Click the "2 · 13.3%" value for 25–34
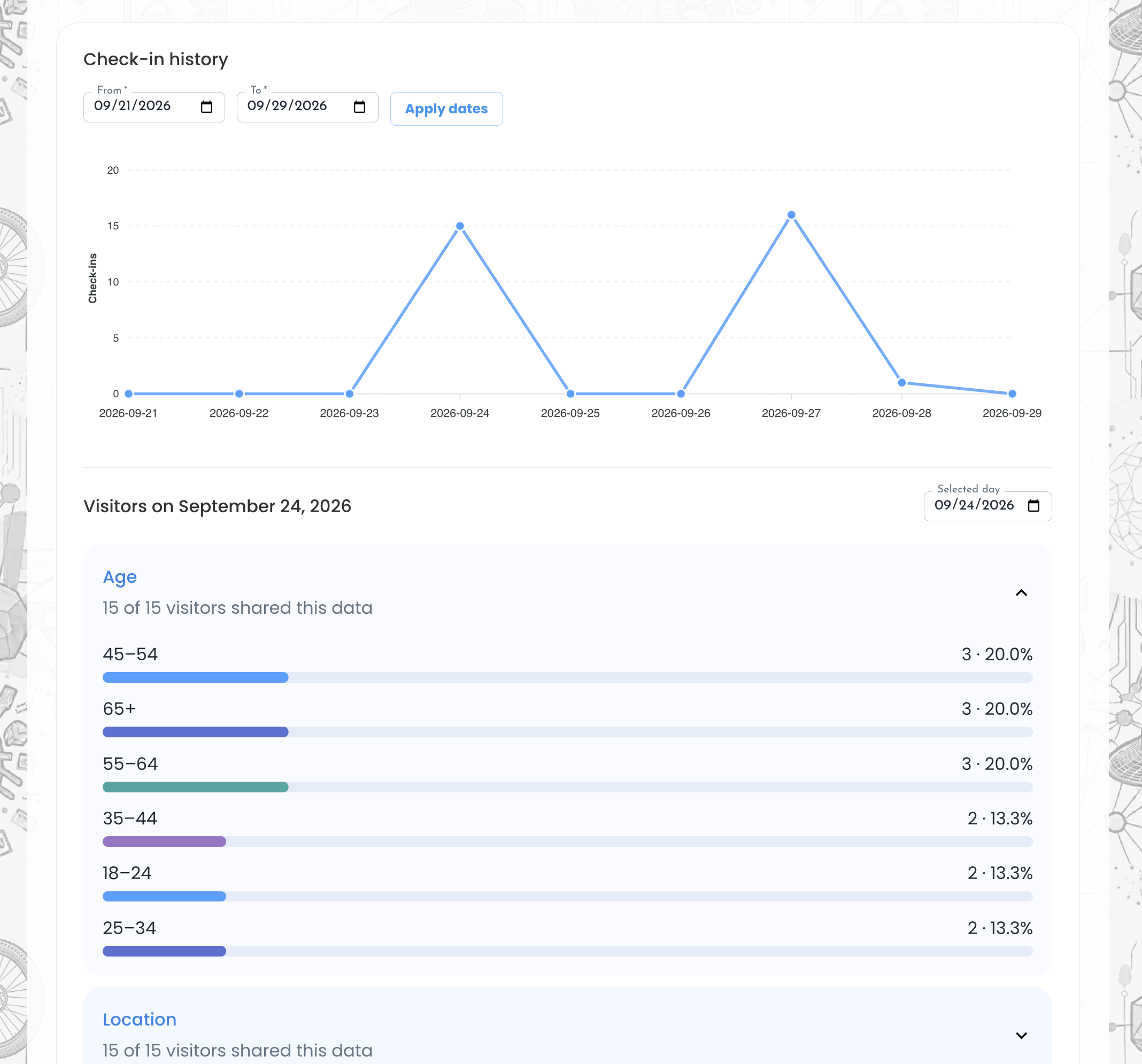Screen dimensions: 1142x1064 [1000, 928]
